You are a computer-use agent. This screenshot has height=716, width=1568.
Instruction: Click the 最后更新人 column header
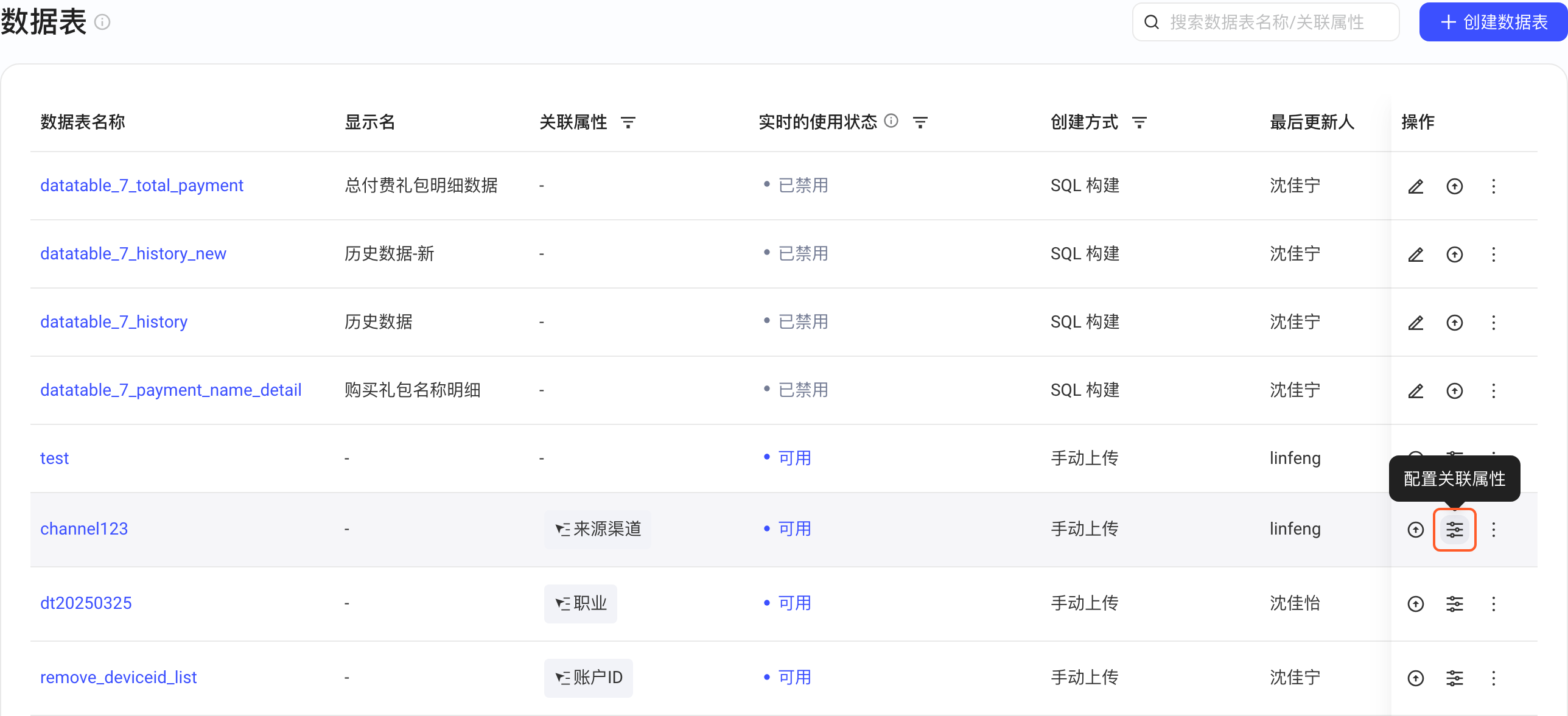[x=1312, y=122]
